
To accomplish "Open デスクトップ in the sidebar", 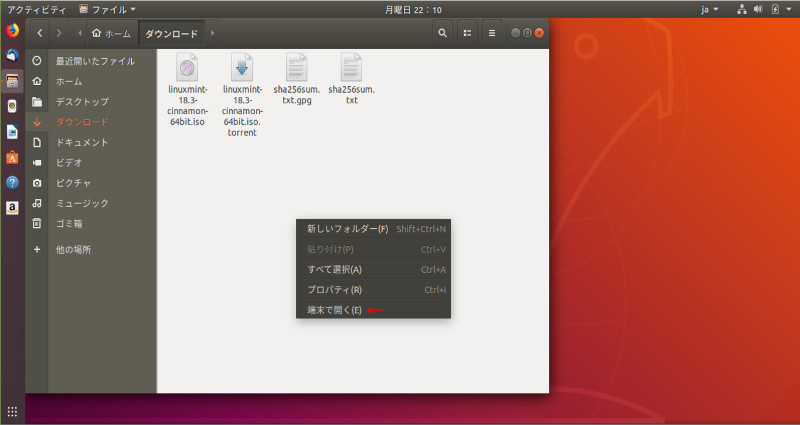I will tap(91, 102).
